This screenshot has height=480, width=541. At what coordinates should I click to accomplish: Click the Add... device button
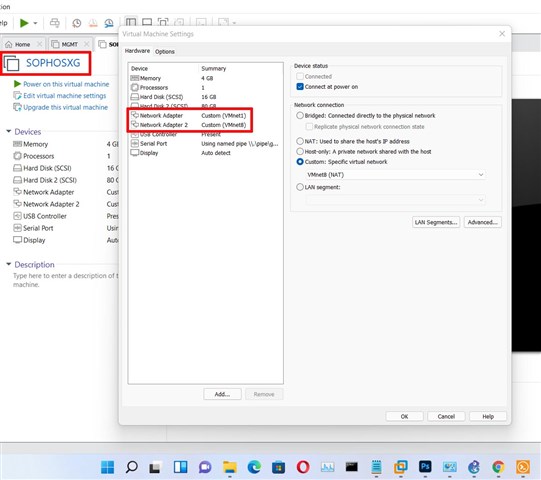(x=222, y=394)
